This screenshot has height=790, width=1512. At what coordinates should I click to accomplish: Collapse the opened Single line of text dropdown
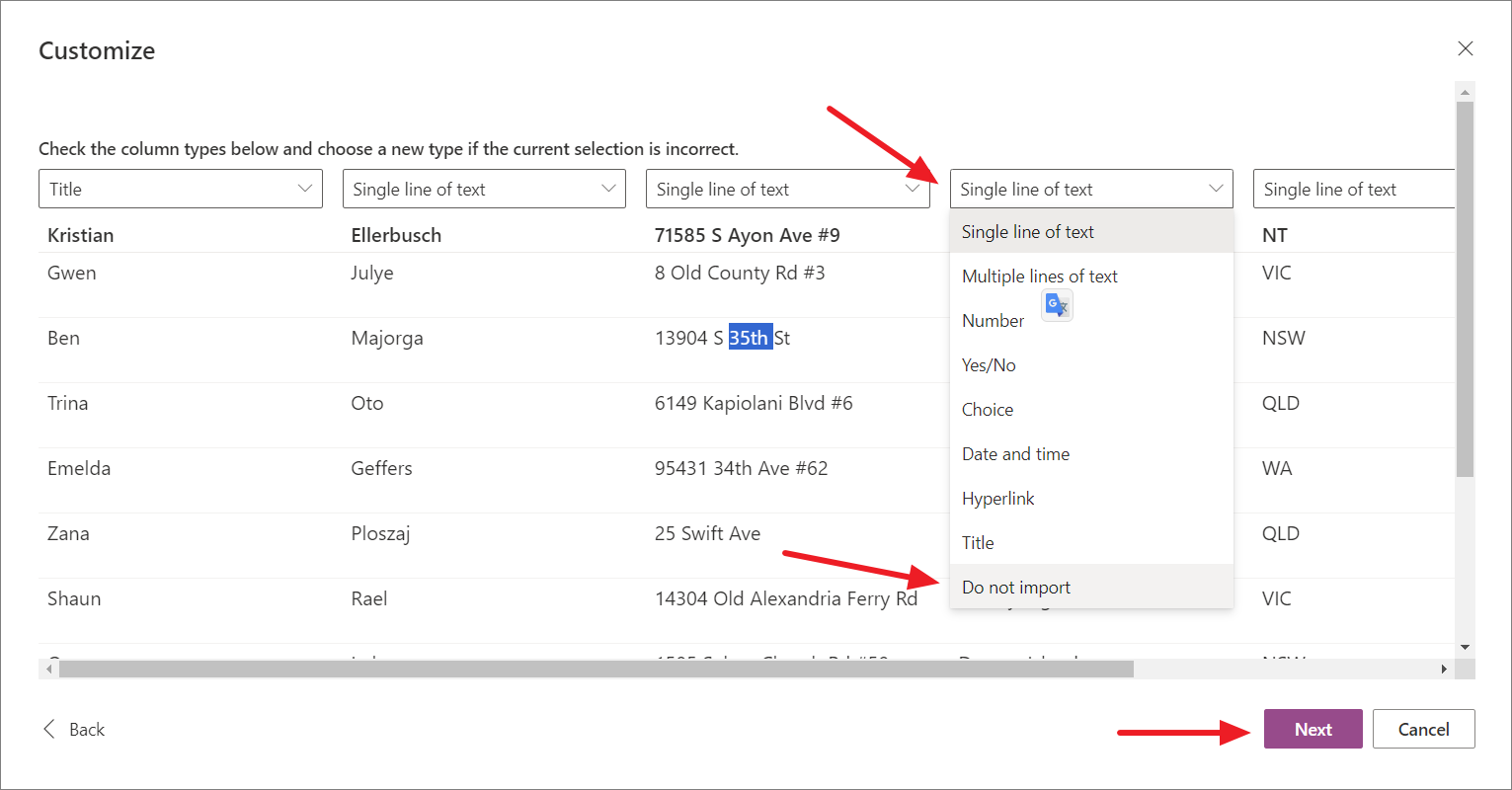[1091, 189]
